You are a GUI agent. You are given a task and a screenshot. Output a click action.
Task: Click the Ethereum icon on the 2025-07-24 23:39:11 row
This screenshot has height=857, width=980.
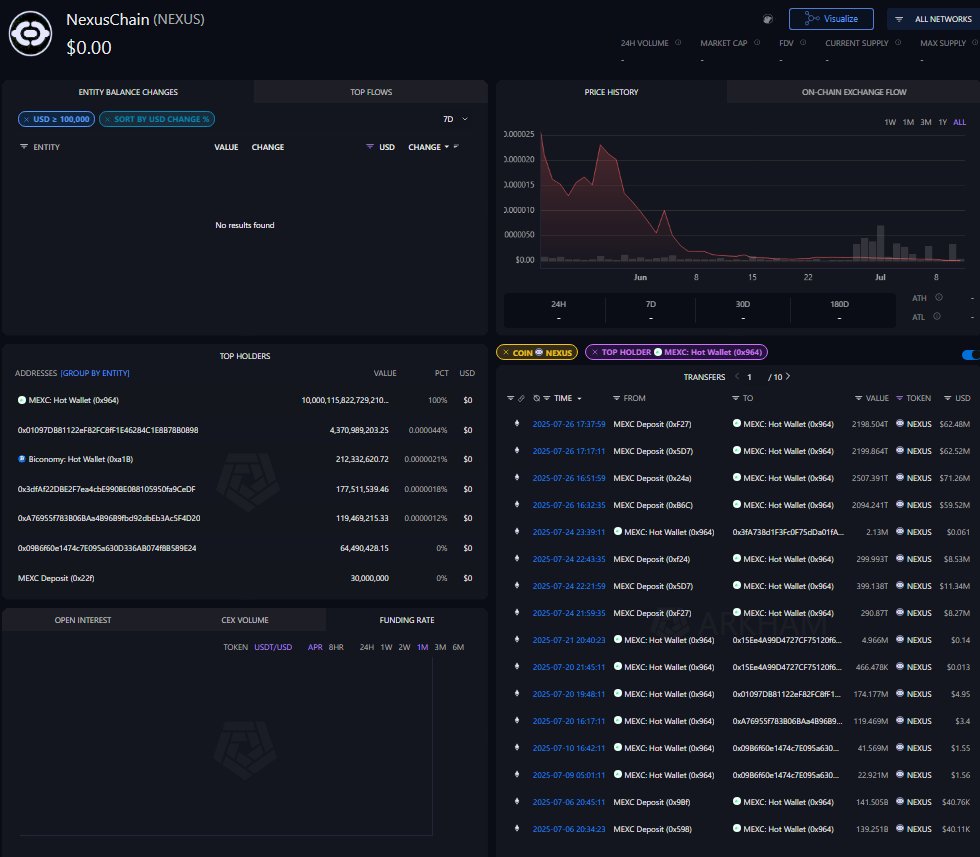517,531
